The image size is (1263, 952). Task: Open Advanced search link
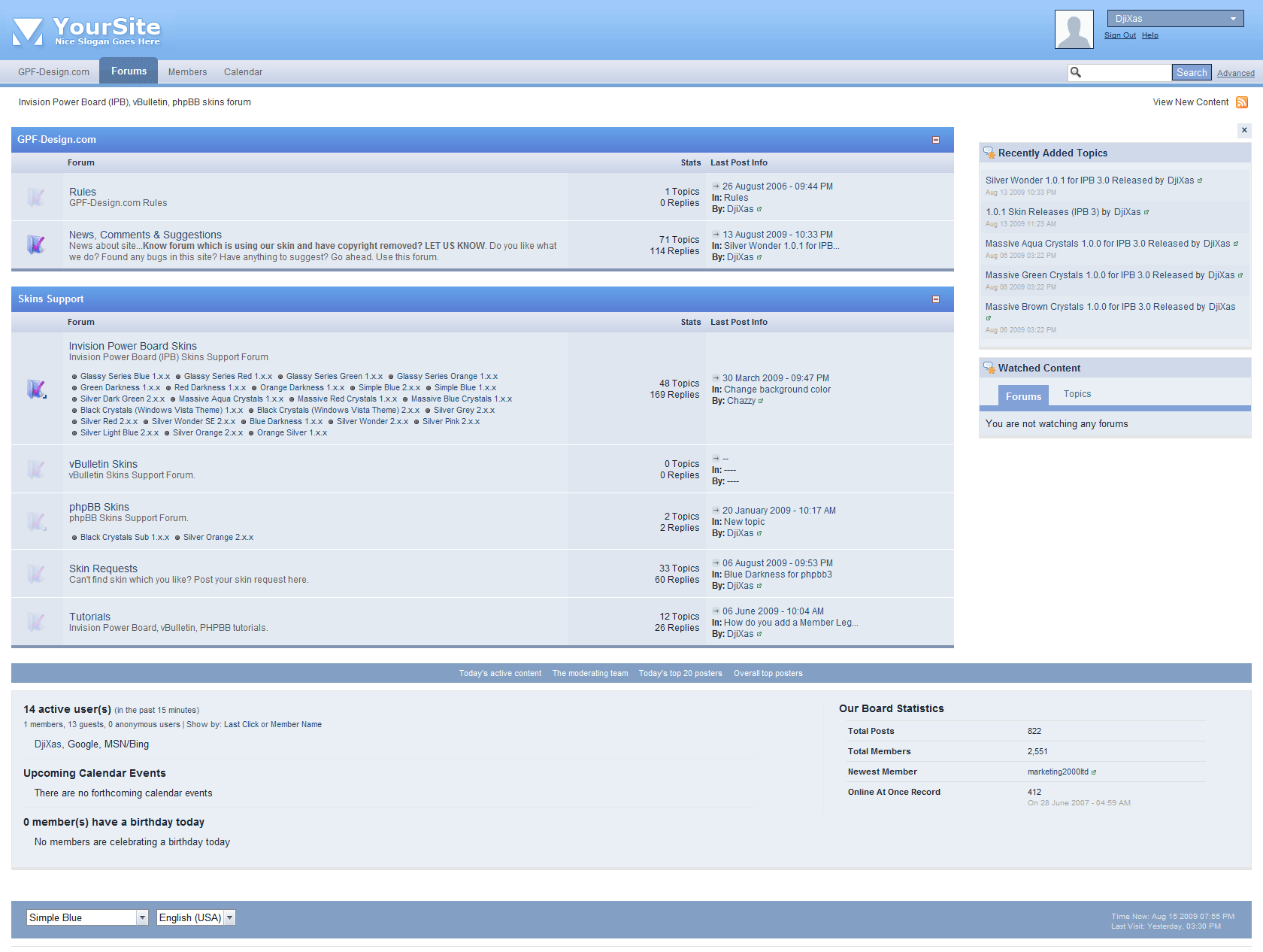[1235, 73]
